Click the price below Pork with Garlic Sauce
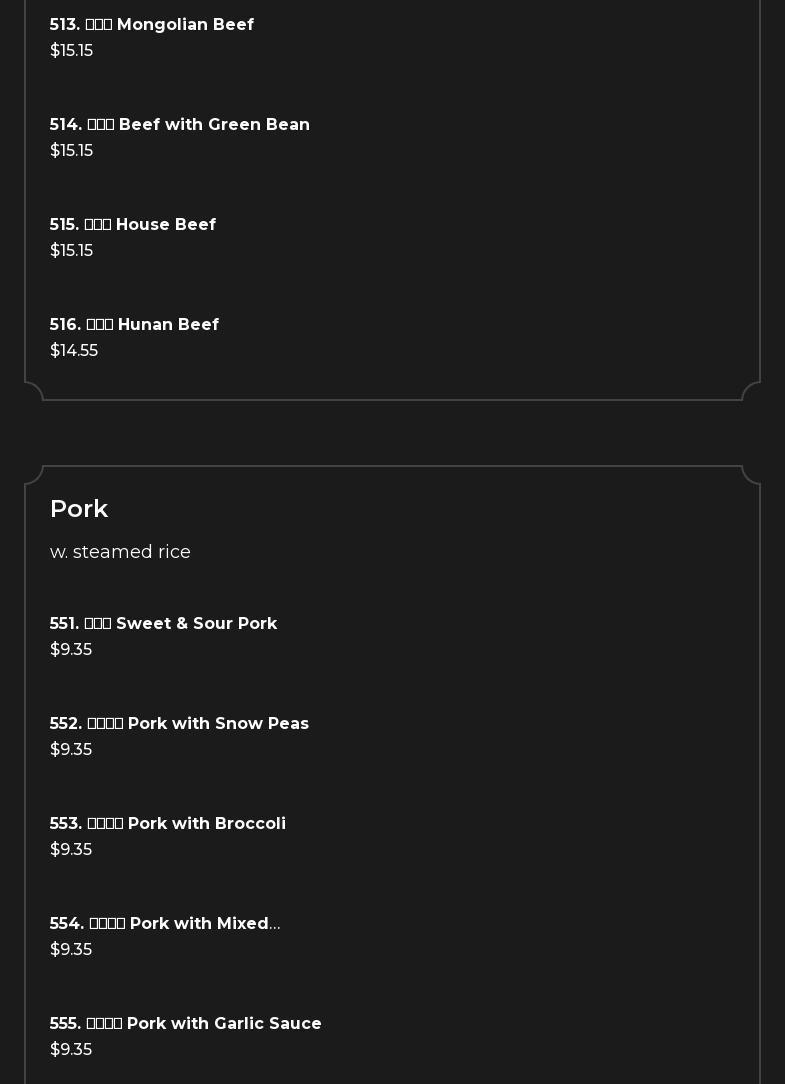The height and width of the screenshot is (1084, 785). (71, 1049)
